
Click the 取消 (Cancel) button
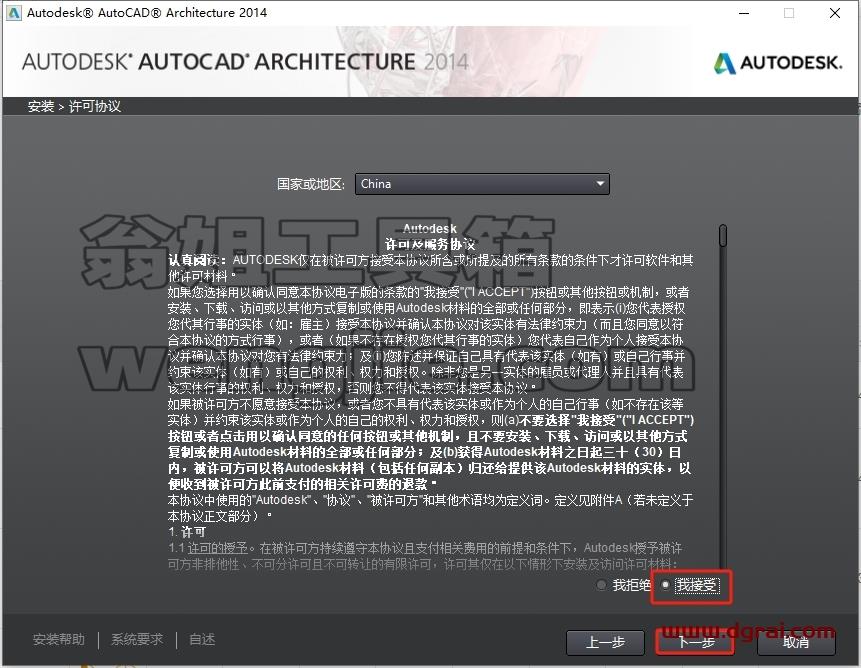pos(796,642)
